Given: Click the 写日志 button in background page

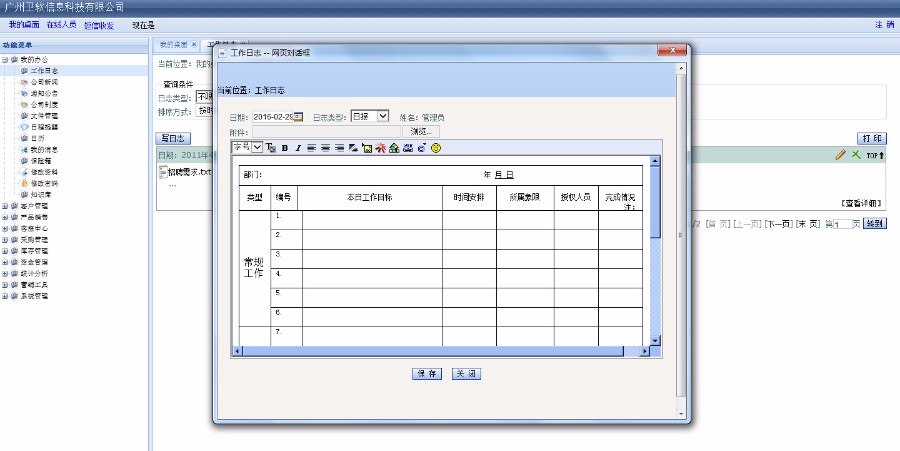Looking at the screenshot, I should click(x=173, y=138).
